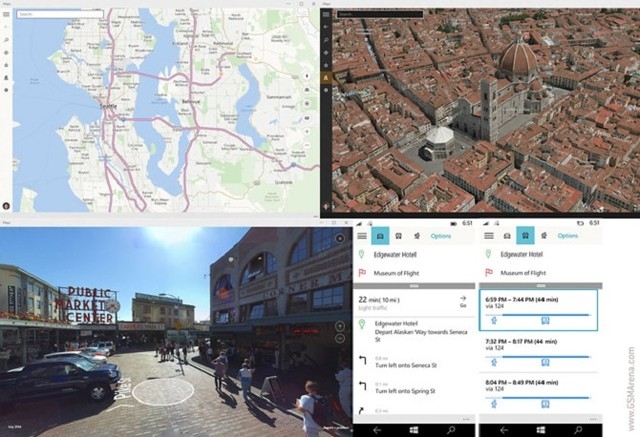The width and height of the screenshot is (640, 437).
Task: Zoom in the Streetside view
Action: 340,326
